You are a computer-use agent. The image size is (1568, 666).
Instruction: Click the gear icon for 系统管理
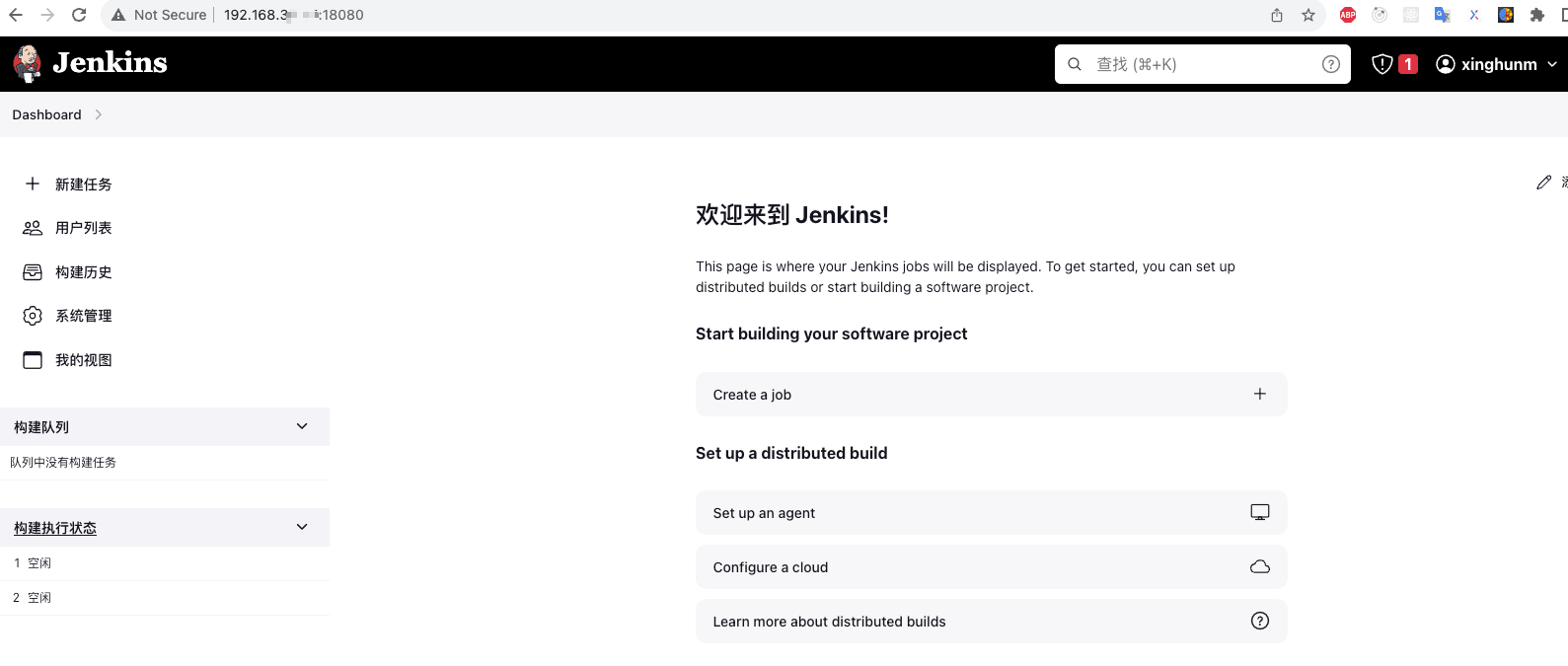[x=33, y=316]
